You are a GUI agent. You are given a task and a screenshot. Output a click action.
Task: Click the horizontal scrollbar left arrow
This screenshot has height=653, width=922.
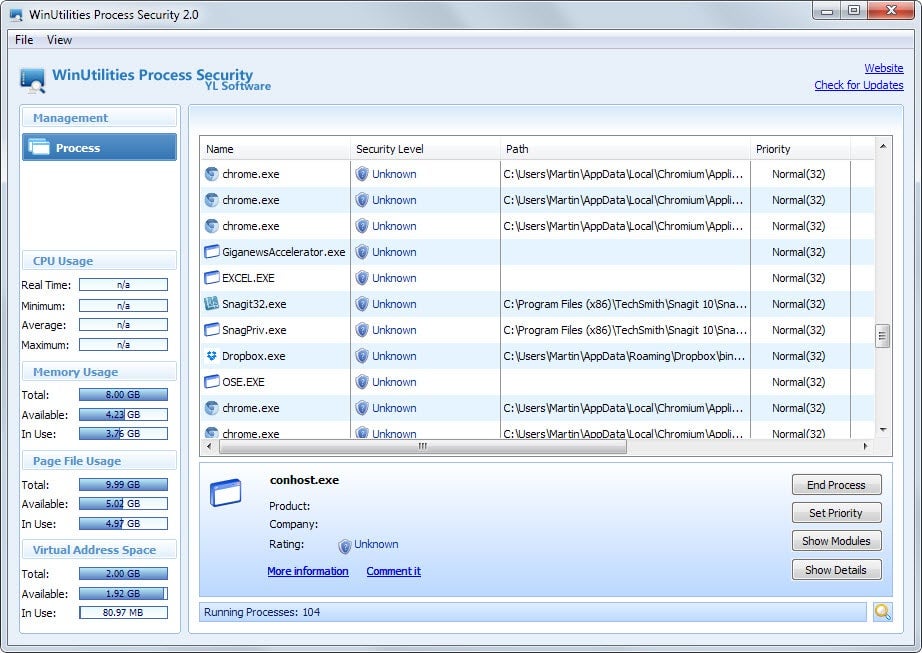(209, 446)
